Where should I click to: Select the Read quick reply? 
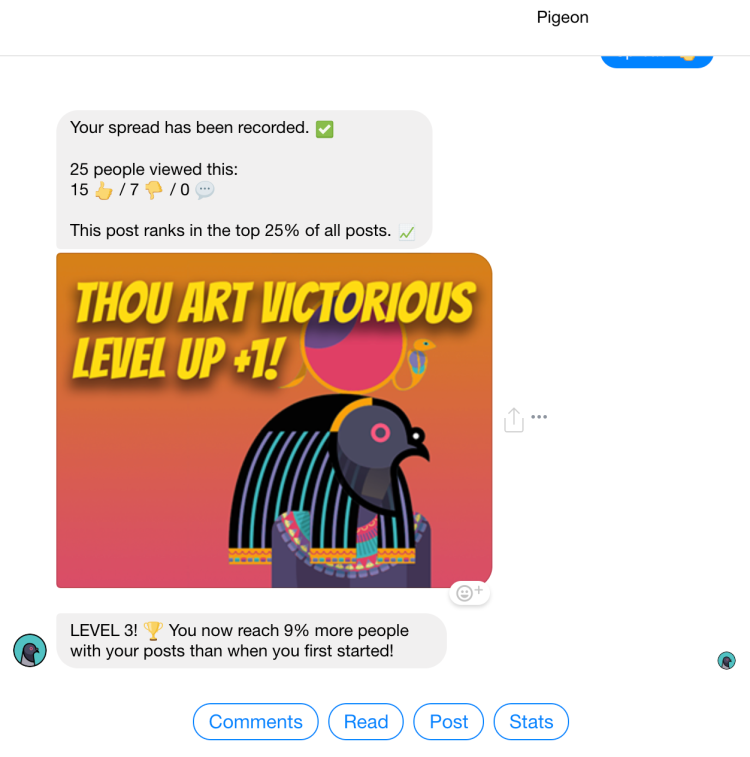366,722
